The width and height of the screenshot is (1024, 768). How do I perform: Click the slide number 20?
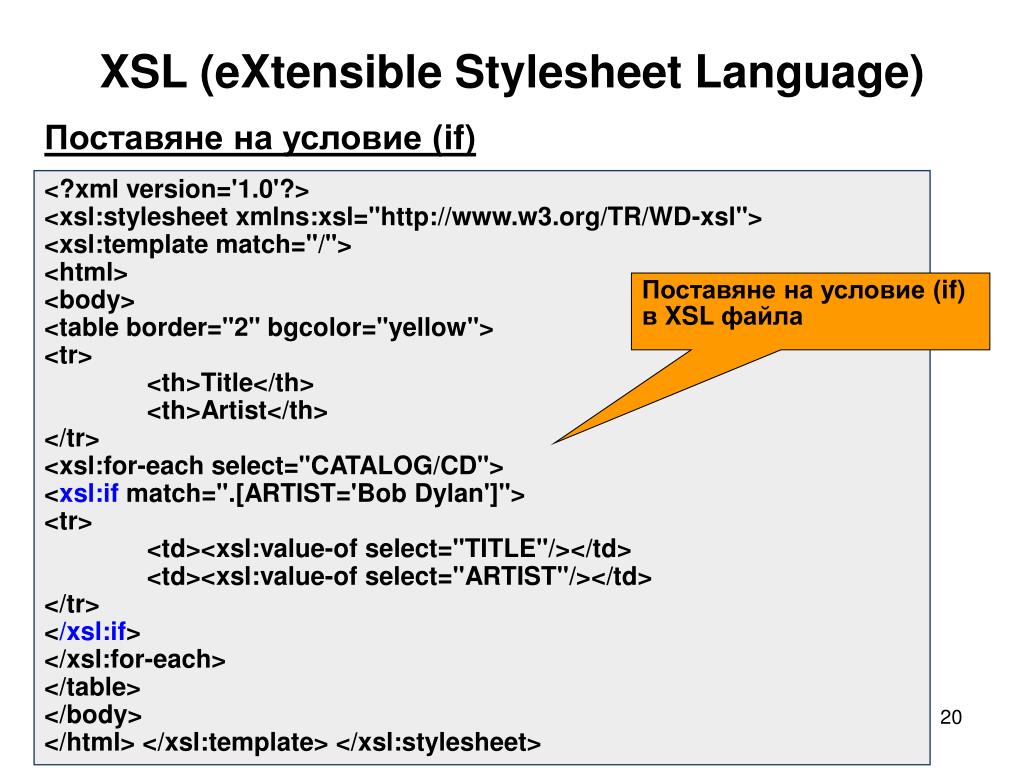click(x=951, y=717)
